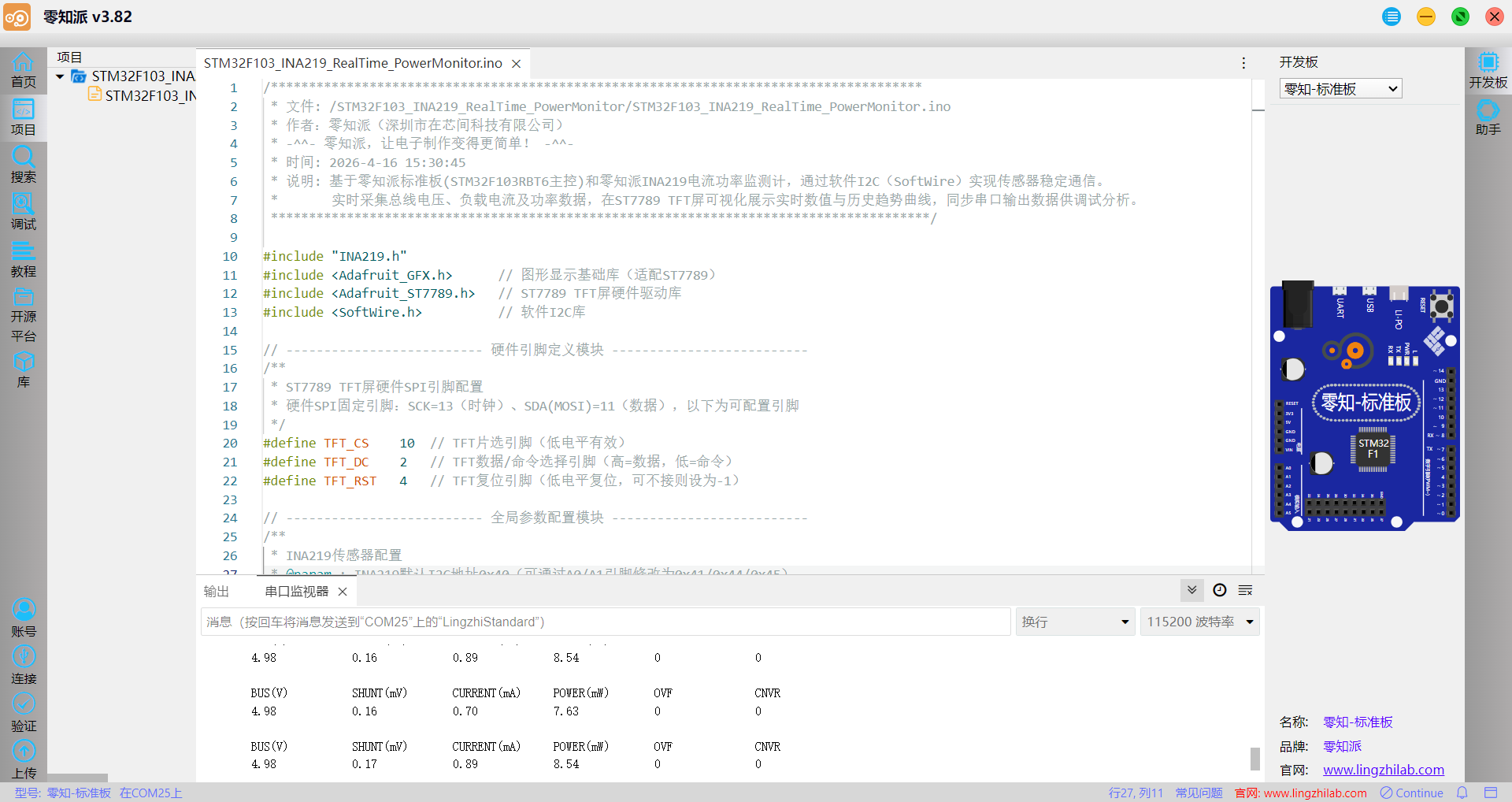Open the 零知-标准板 board dropdown
The height and width of the screenshot is (802, 1512).
point(1341,89)
